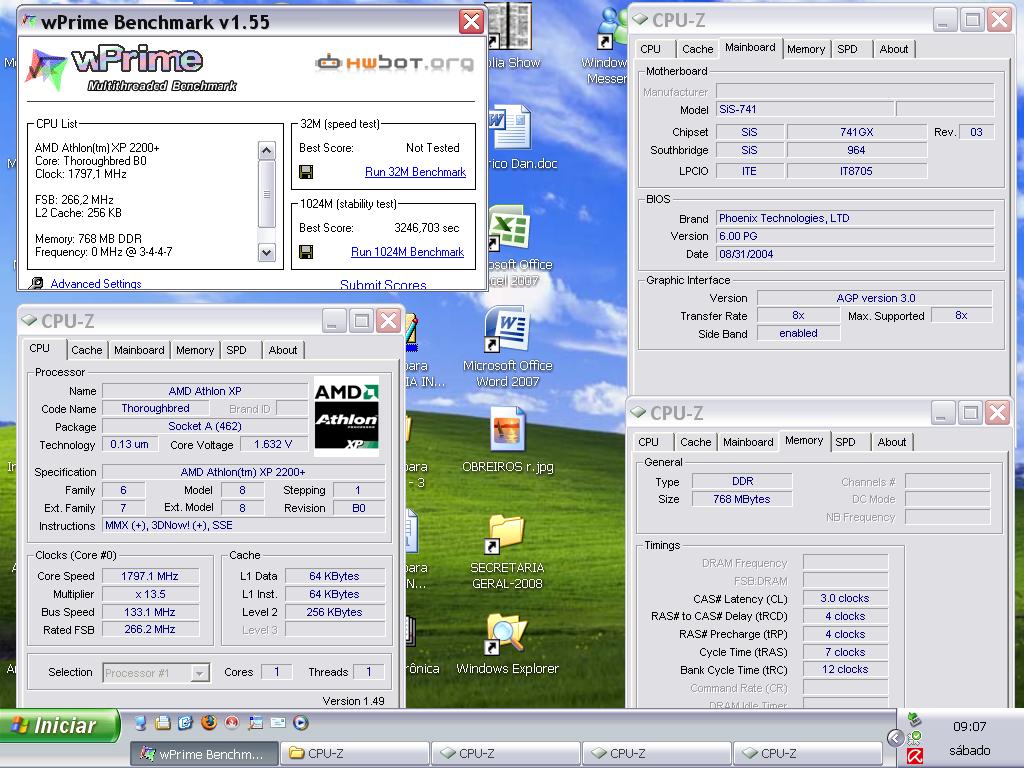Click the Advanced Settings magnifier icon
Viewport: 1024px width, 768px height.
point(37,283)
